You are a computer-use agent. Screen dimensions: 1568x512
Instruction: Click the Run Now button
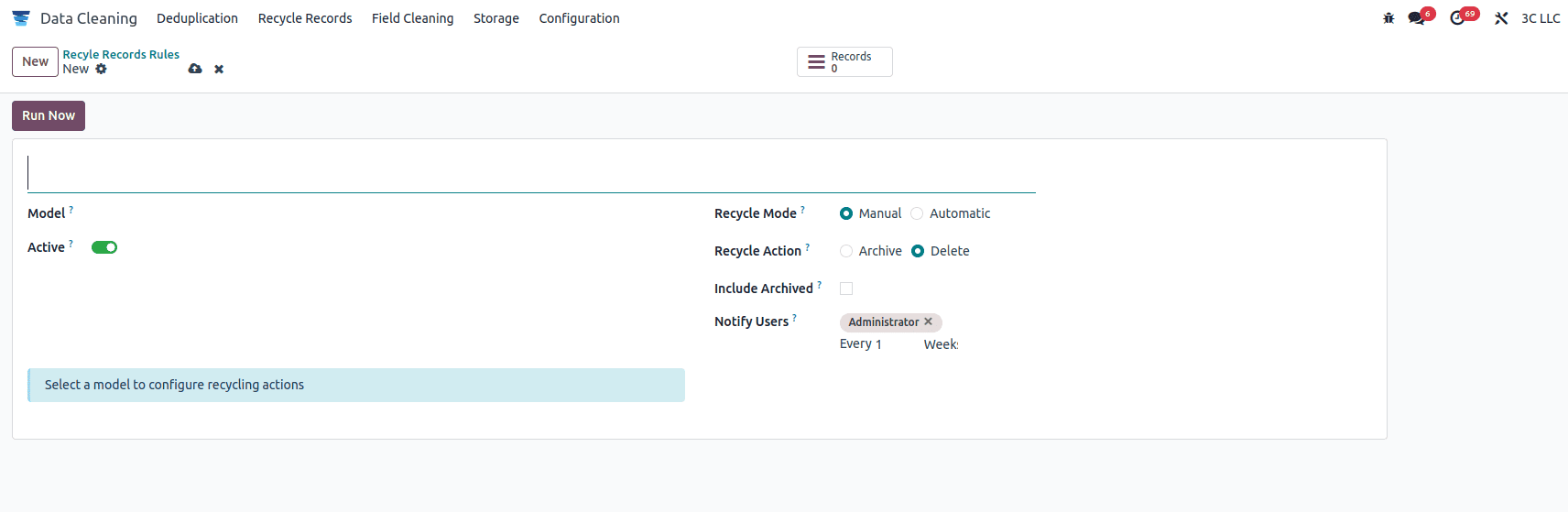click(49, 115)
